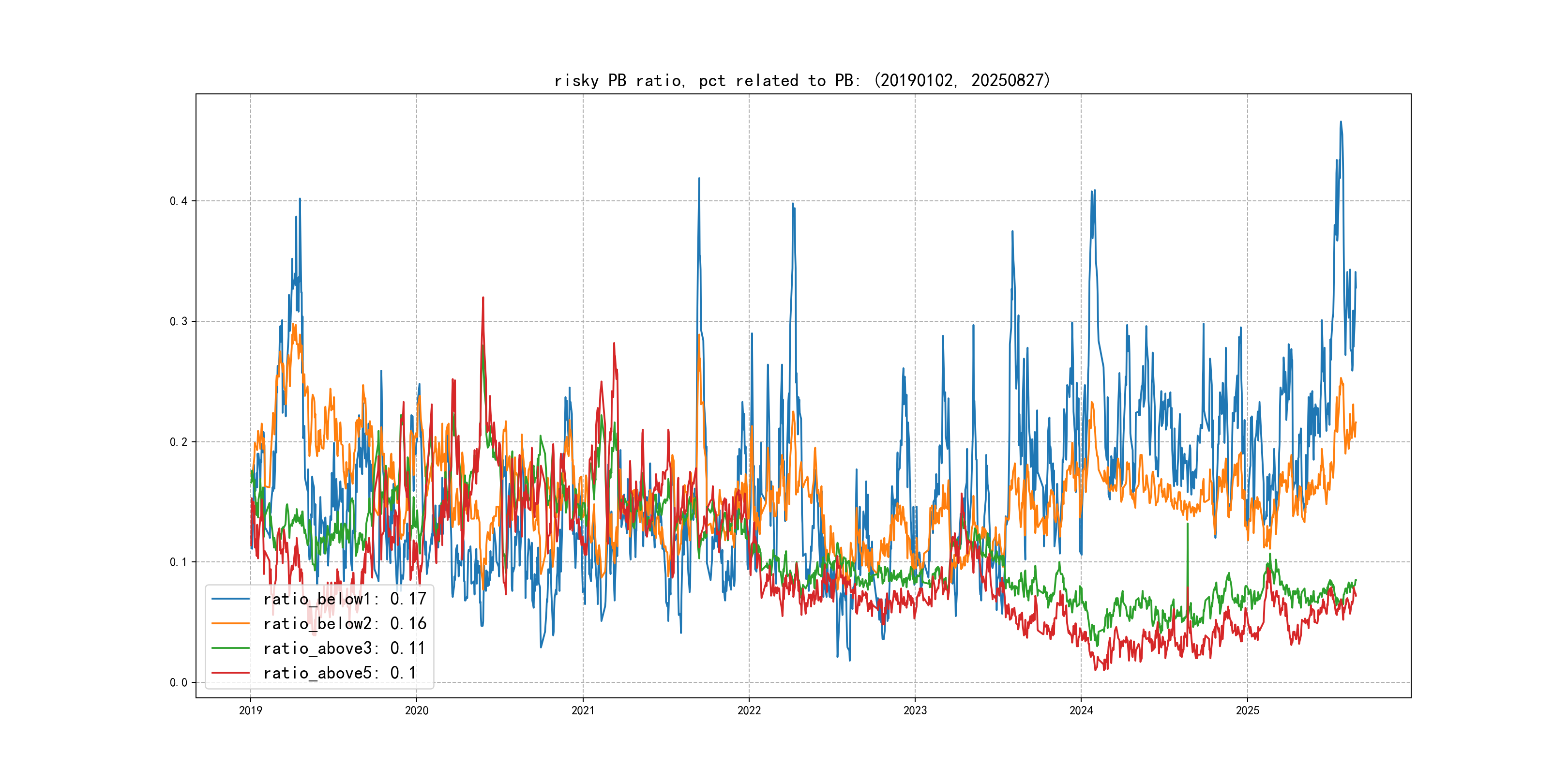Click the 0.3 y-axis tick label
The width and height of the screenshot is (1568, 784).
[x=179, y=321]
